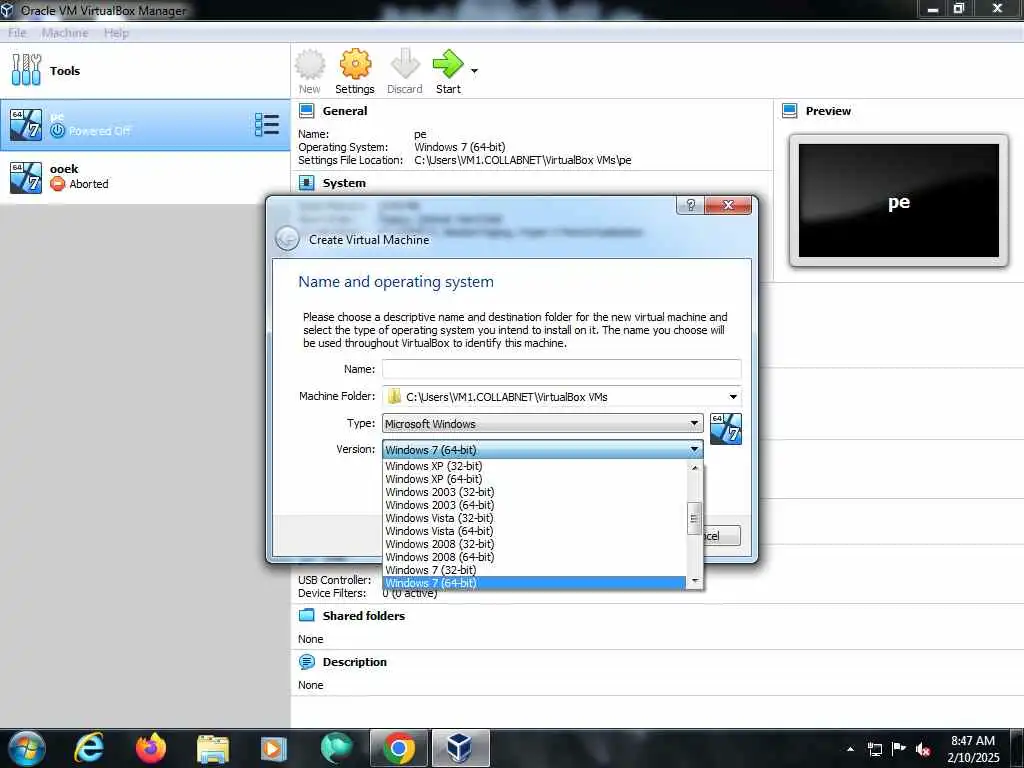
Task: Open the Machine menu
Action: tap(65, 33)
